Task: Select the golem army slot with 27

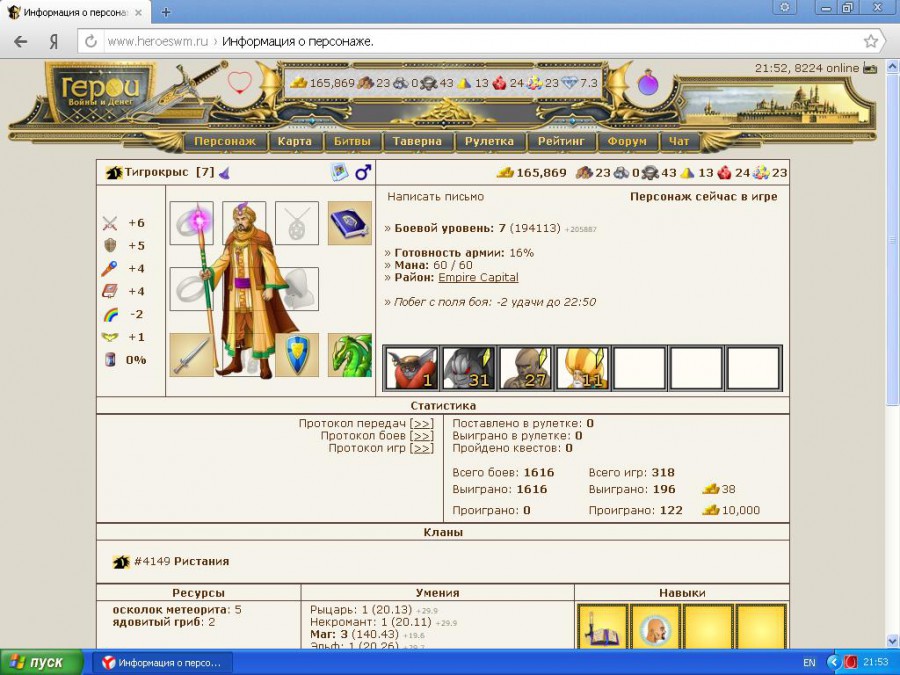Action: pyautogui.click(x=525, y=368)
